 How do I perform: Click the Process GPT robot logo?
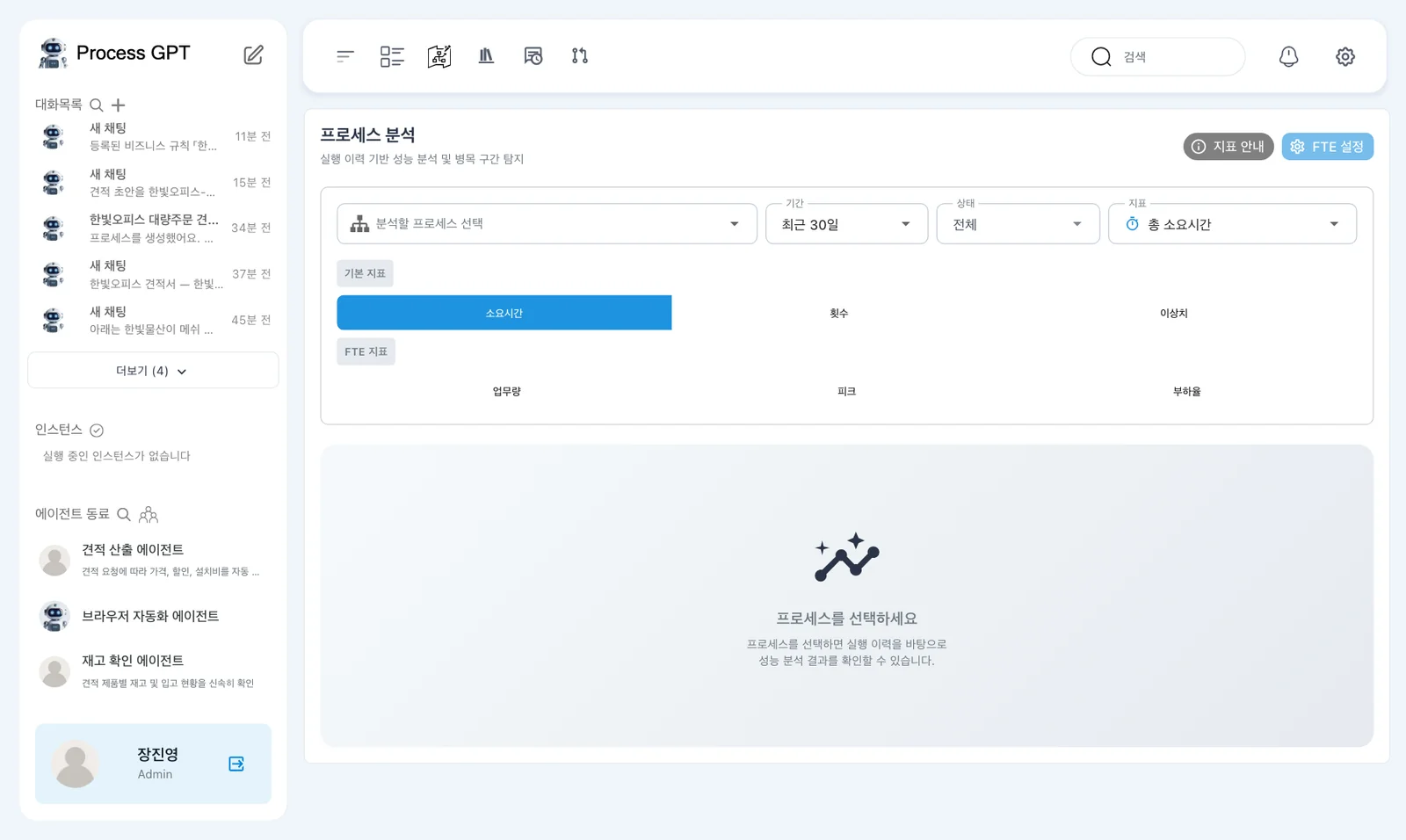click(53, 54)
